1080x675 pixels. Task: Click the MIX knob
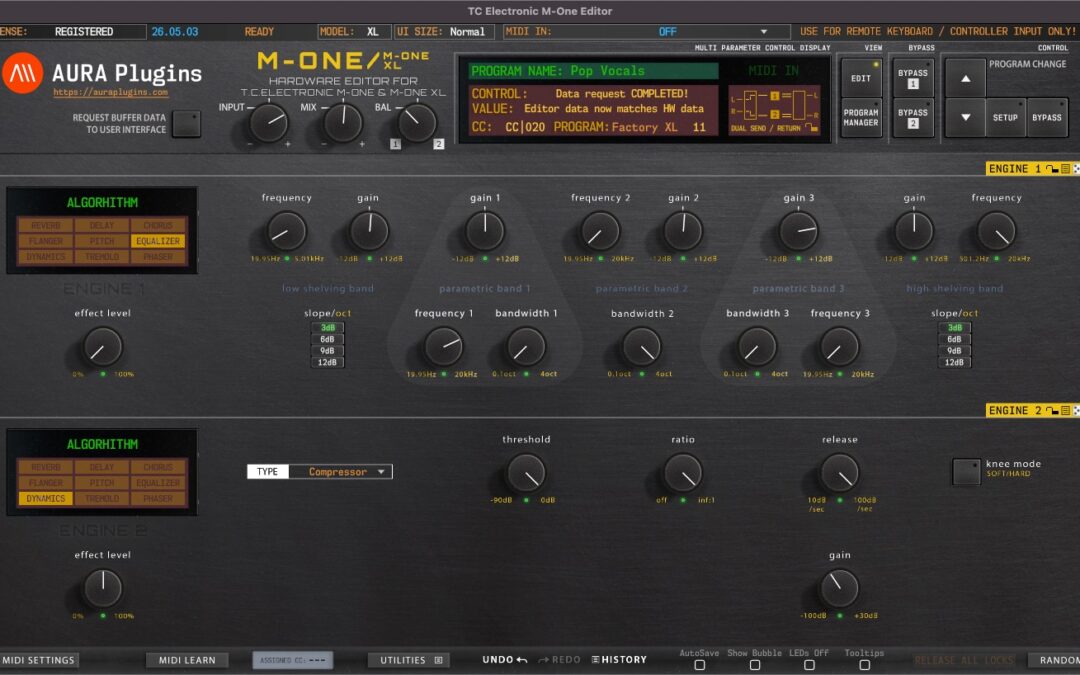[342, 123]
